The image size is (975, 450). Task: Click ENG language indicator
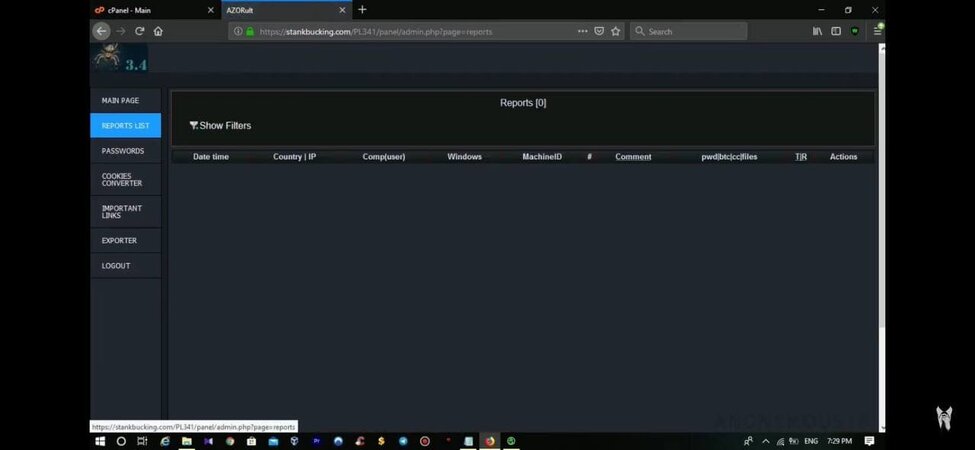click(810, 441)
